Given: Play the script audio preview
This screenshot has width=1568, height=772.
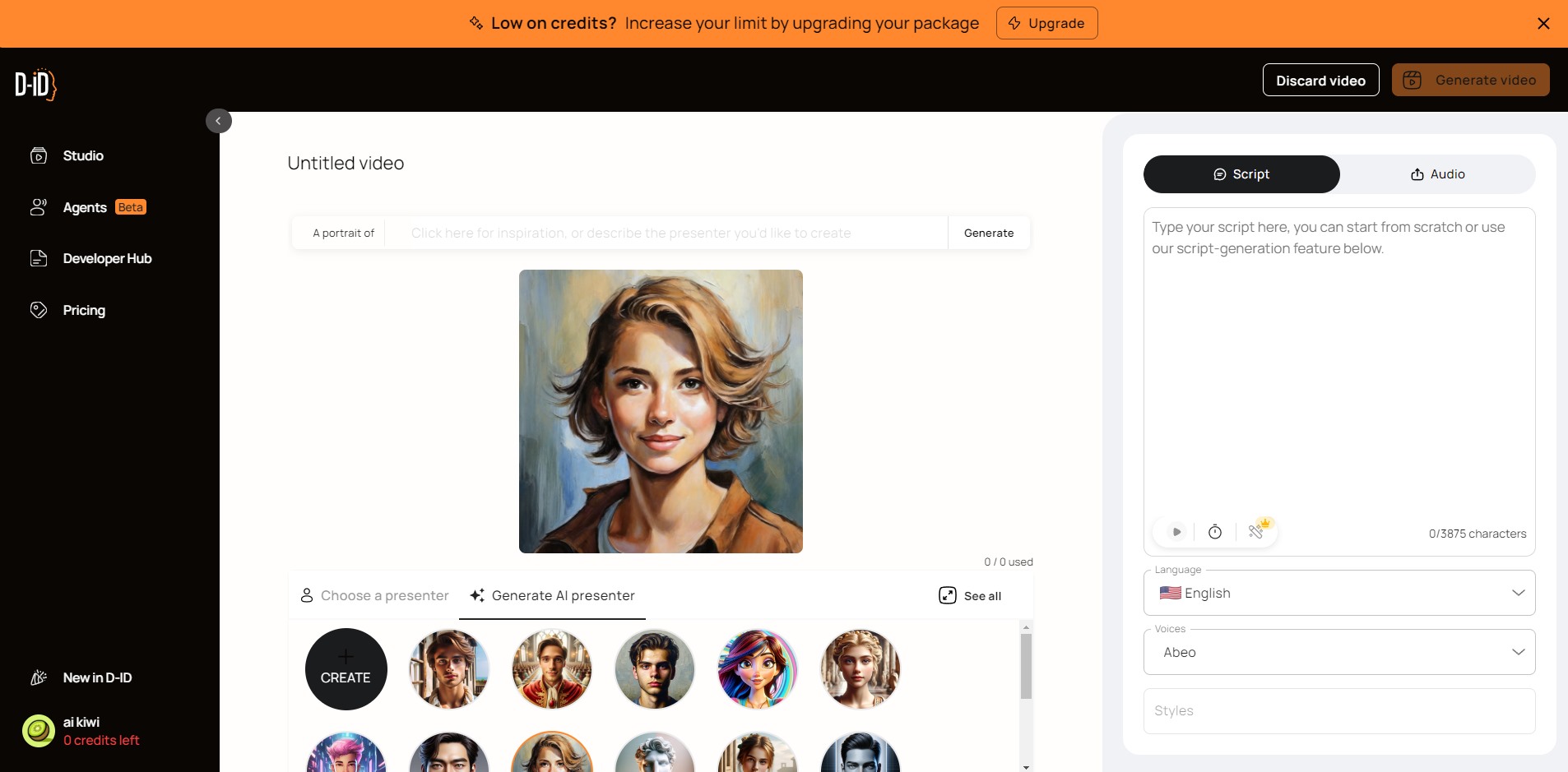Looking at the screenshot, I should coord(1176,532).
